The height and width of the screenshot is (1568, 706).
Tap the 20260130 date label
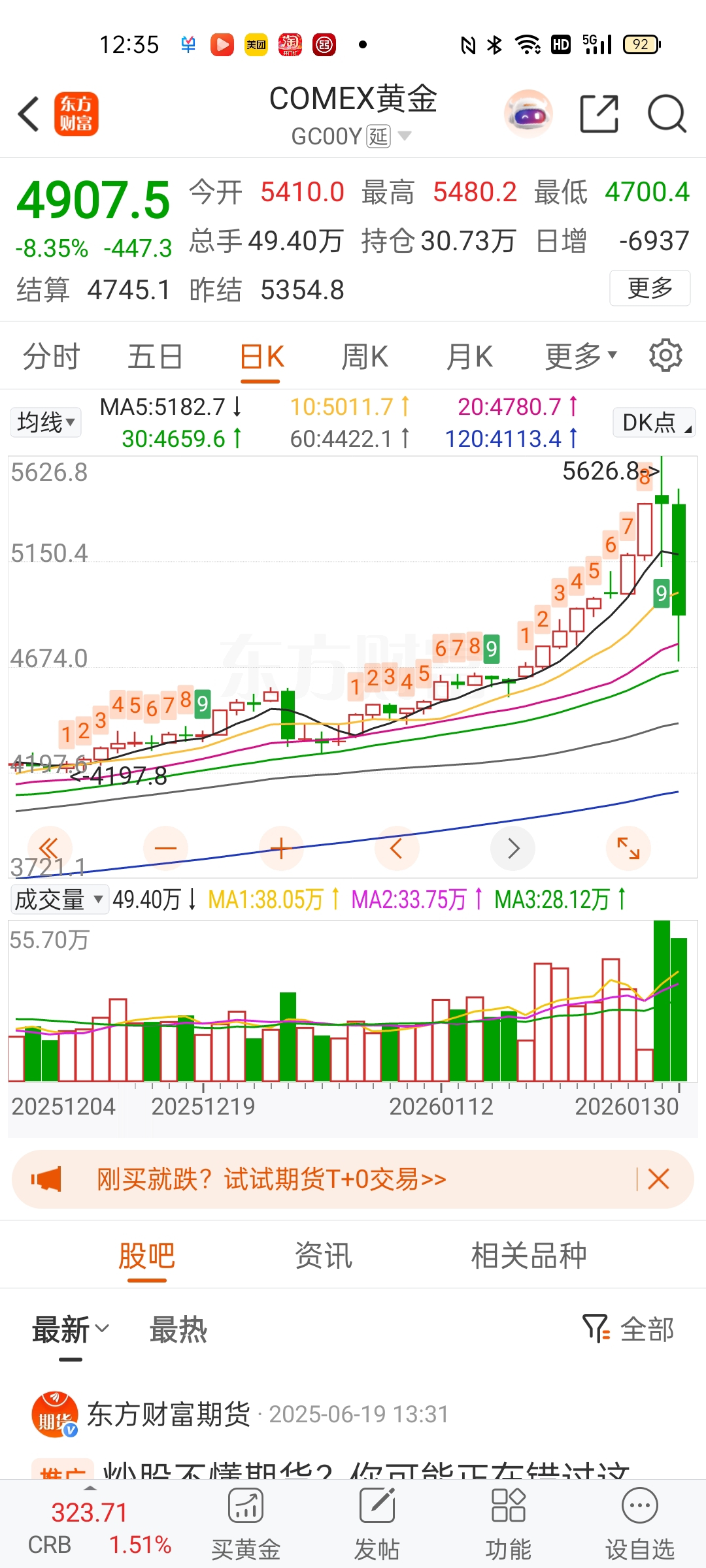point(627,1106)
